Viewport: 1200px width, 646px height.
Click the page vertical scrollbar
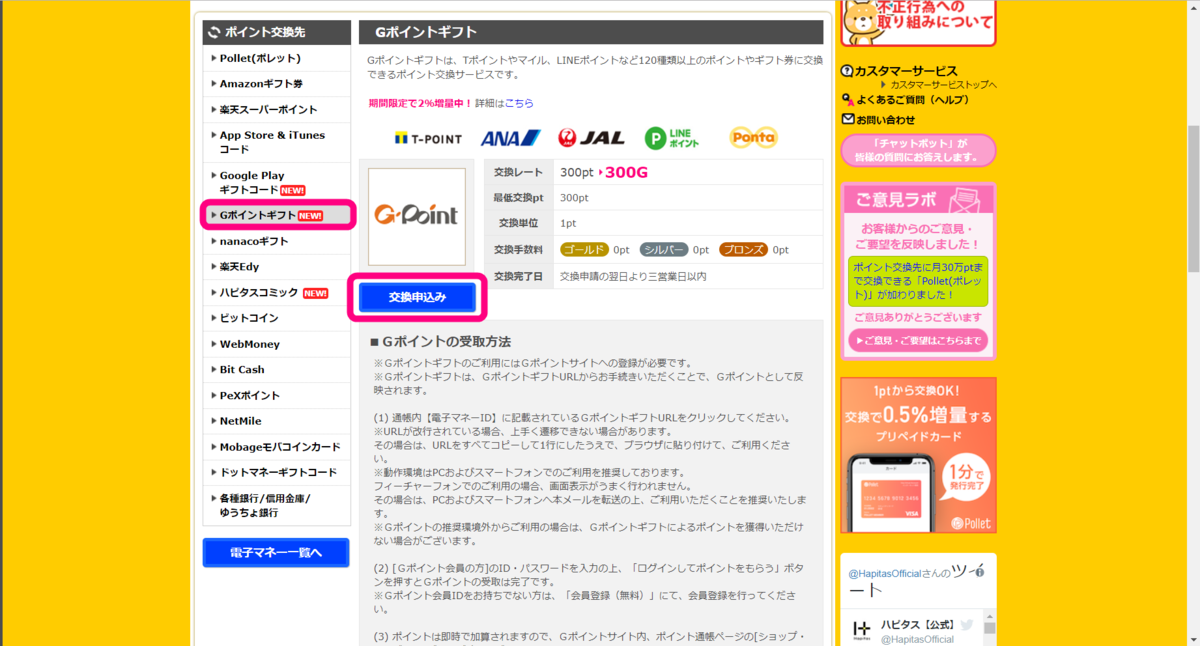pos(1192,199)
